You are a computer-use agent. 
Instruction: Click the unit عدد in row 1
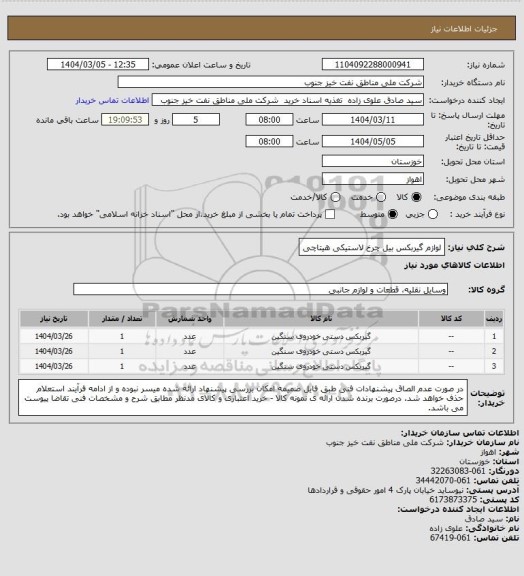(x=190, y=336)
